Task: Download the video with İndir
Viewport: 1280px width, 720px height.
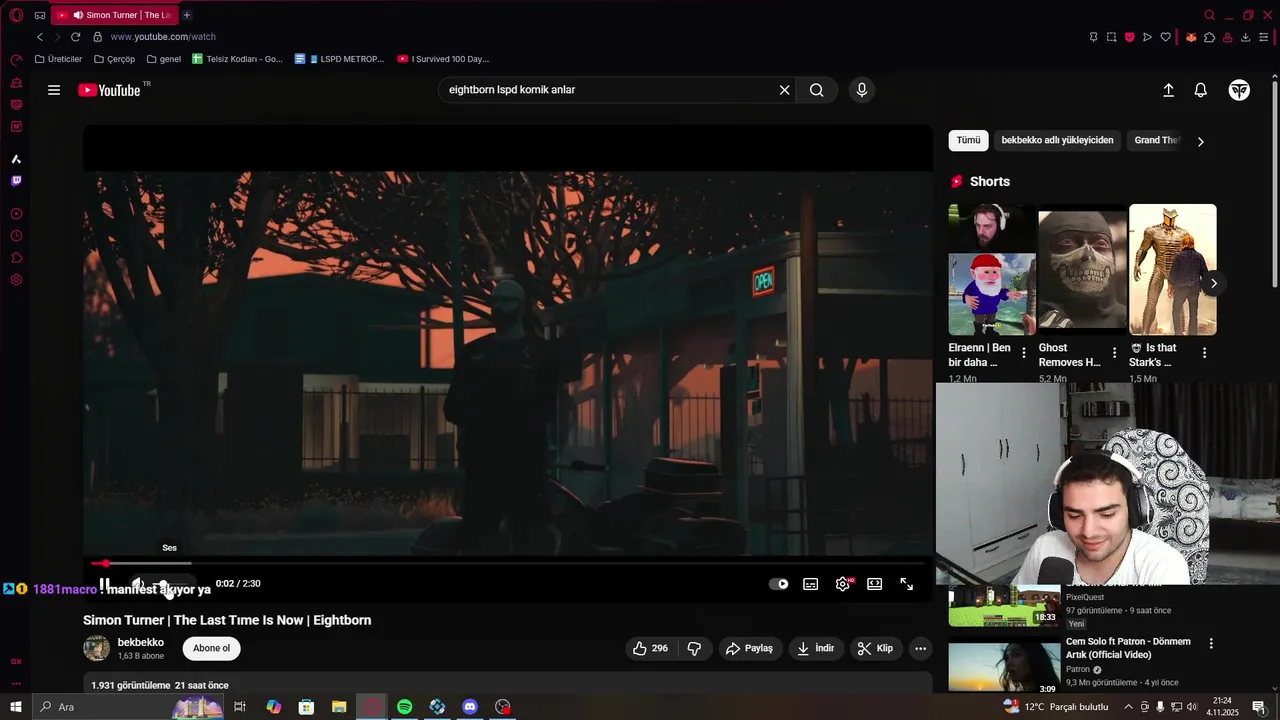Action: pos(815,648)
